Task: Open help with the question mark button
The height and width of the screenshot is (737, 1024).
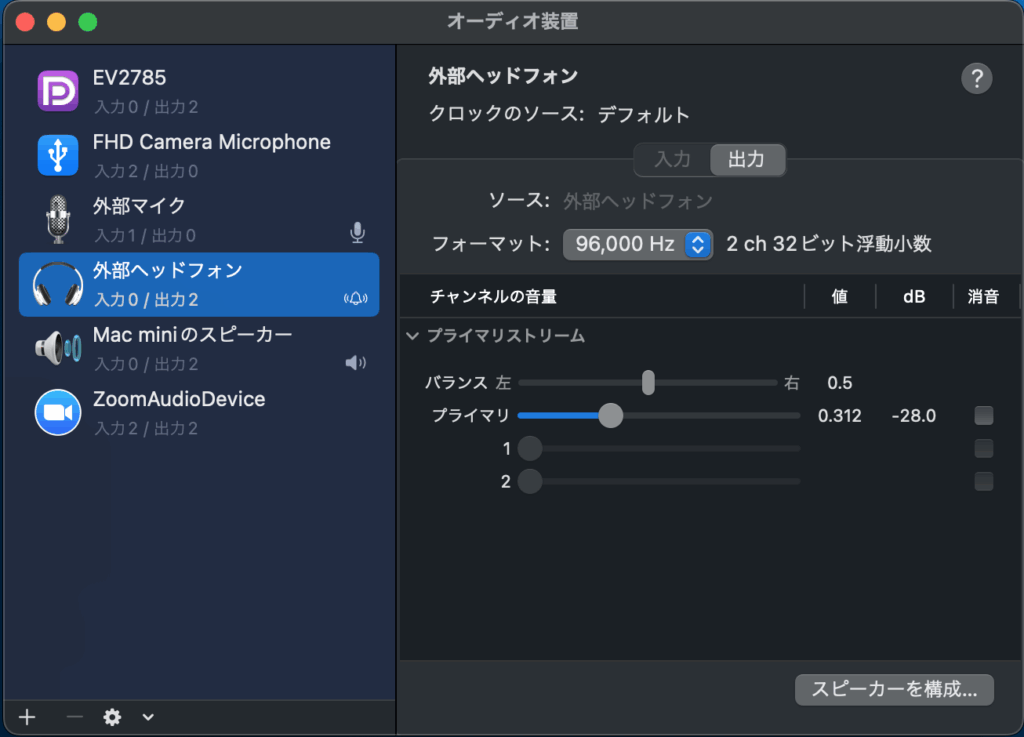Action: 976,79
